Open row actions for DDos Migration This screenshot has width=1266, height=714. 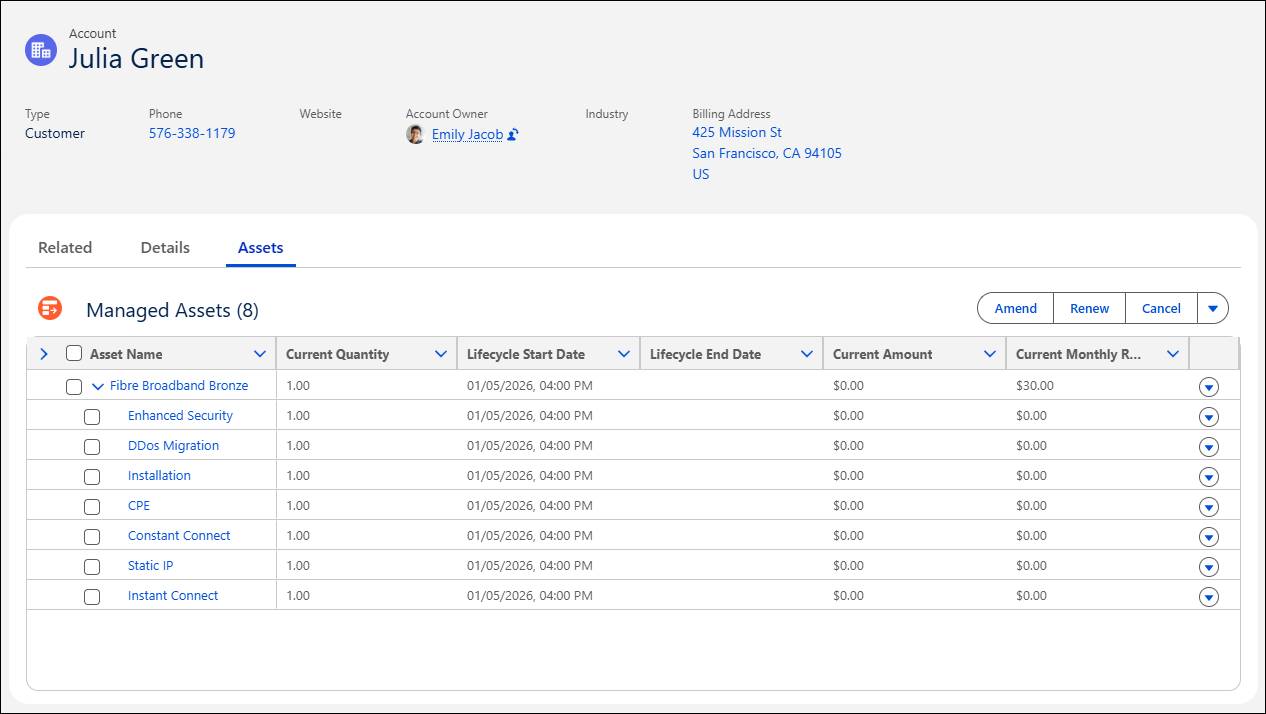(x=1209, y=447)
